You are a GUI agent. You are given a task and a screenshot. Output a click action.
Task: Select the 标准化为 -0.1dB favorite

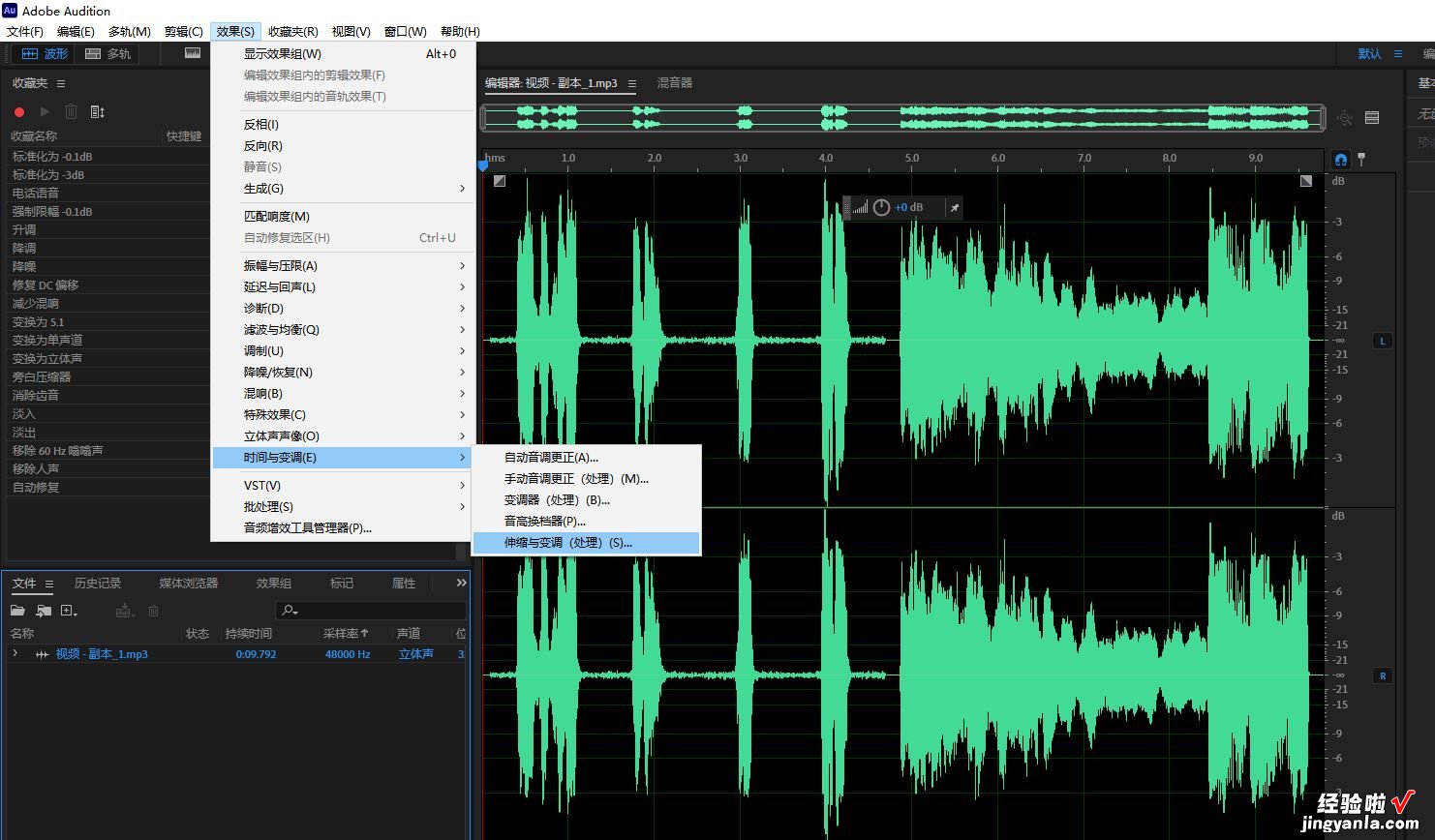coord(107,156)
